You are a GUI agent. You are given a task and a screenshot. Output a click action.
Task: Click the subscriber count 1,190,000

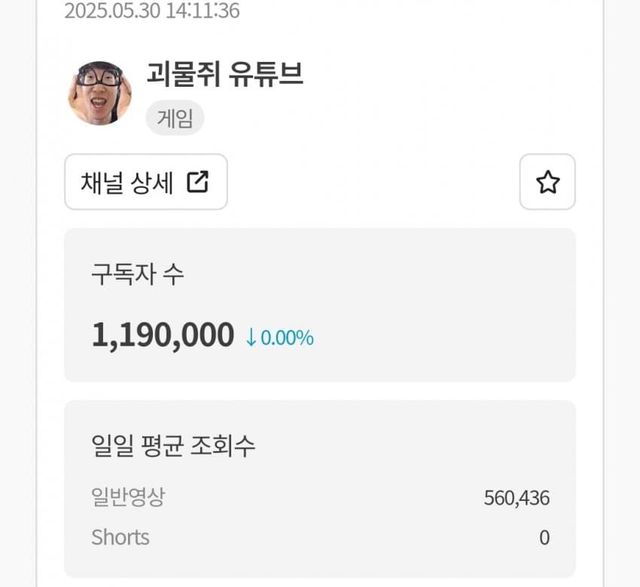pyautogui.click(x=163, y=336)
